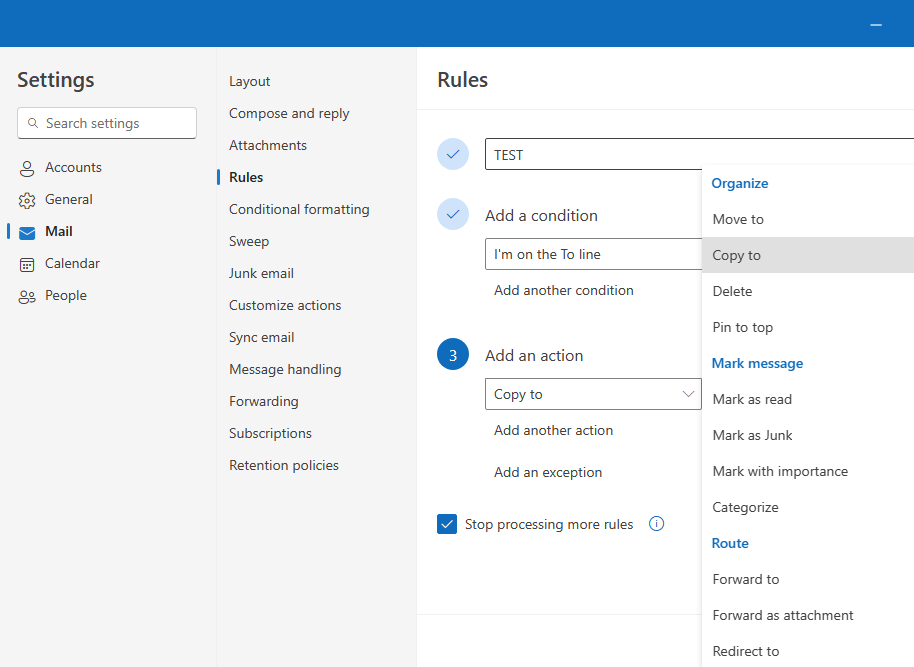Click the Add a condition heading

(541, 216)
